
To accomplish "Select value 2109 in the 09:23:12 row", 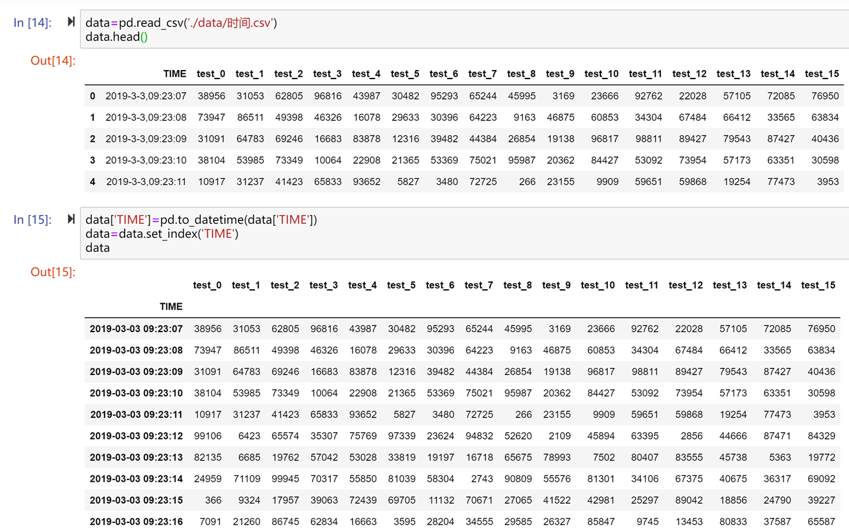I will pyautogui.click(x=559, y=436).
